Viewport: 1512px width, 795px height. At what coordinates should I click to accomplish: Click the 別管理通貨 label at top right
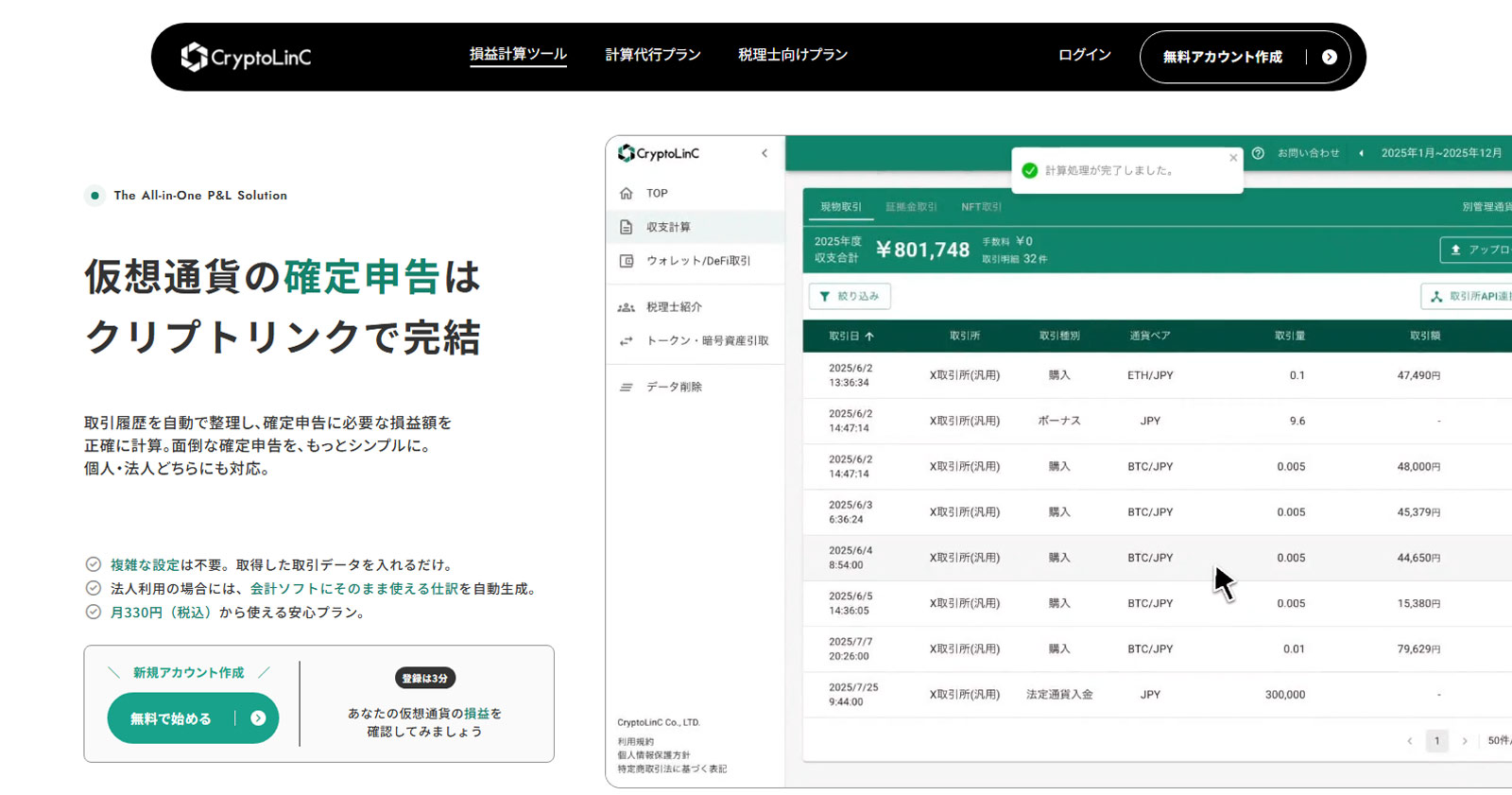1486,207
